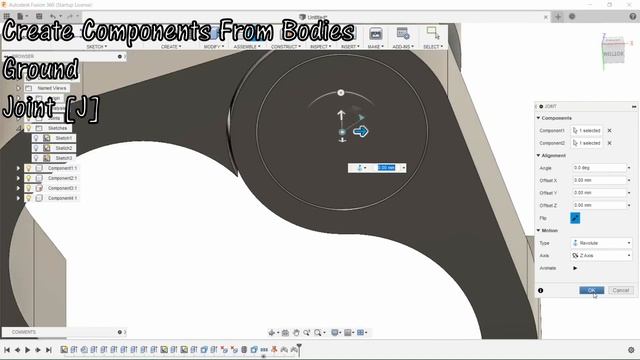Jump timeline to the end

[48, 350]
